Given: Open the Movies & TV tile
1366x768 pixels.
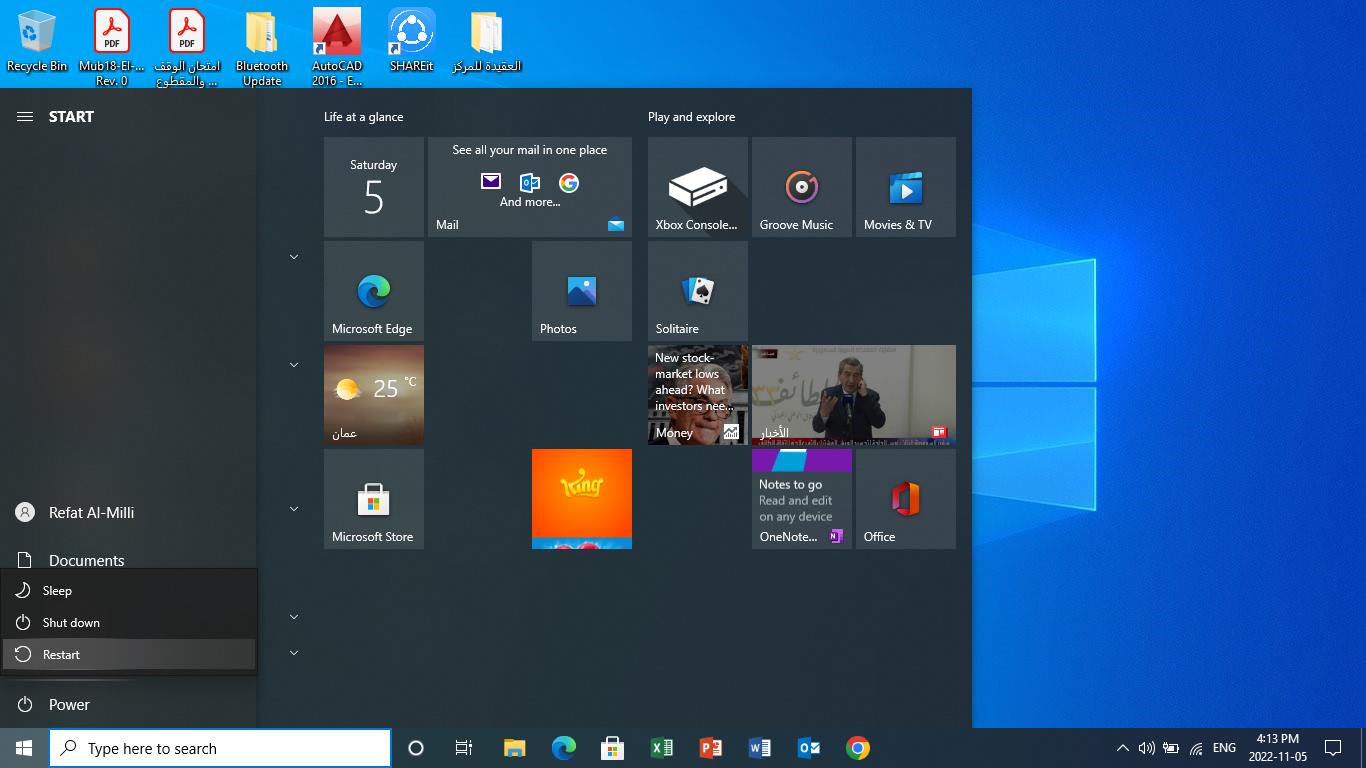Looking at the screenshot, I should pos(905,187).
